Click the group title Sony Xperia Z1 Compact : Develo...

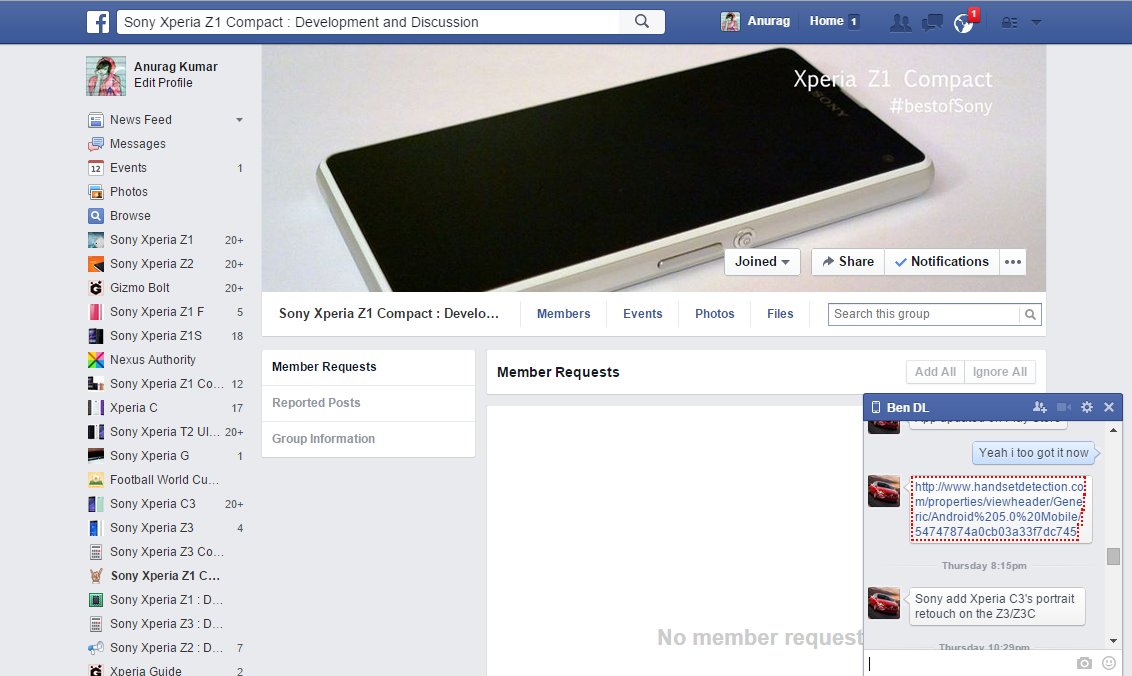[x=388, y=313]
